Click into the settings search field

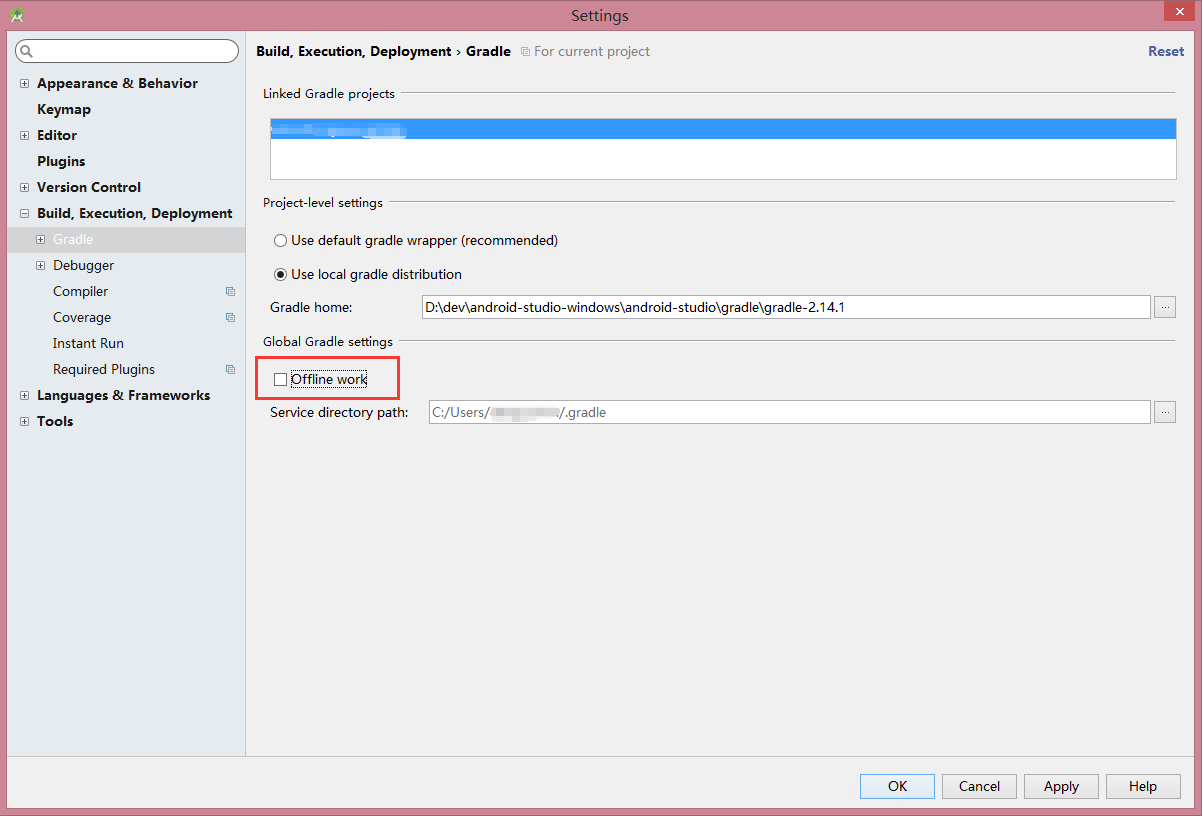127,51
